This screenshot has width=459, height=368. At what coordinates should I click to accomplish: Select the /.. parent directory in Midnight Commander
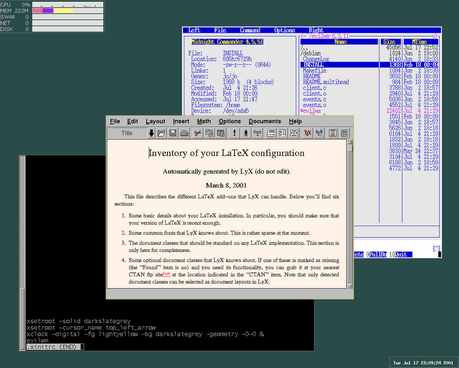pyautogui.click(x=304, y=48)
